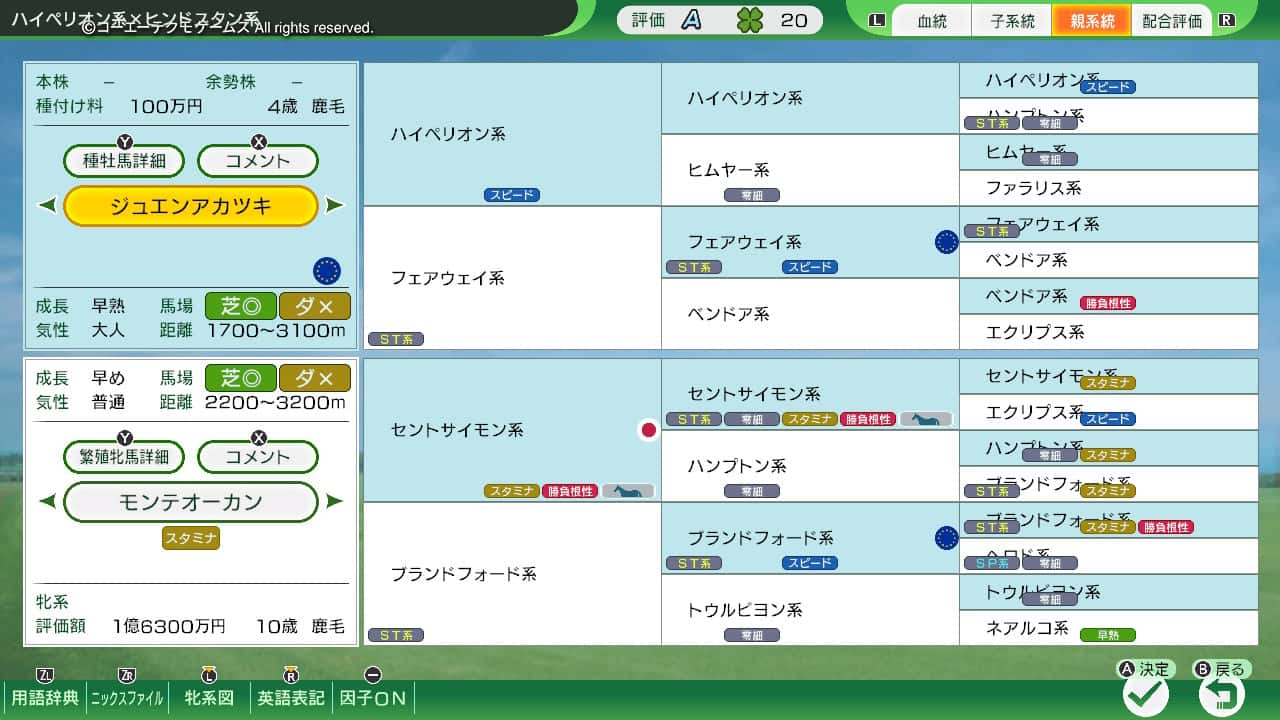Open the 配合評価 tab

coord(1172,21)
